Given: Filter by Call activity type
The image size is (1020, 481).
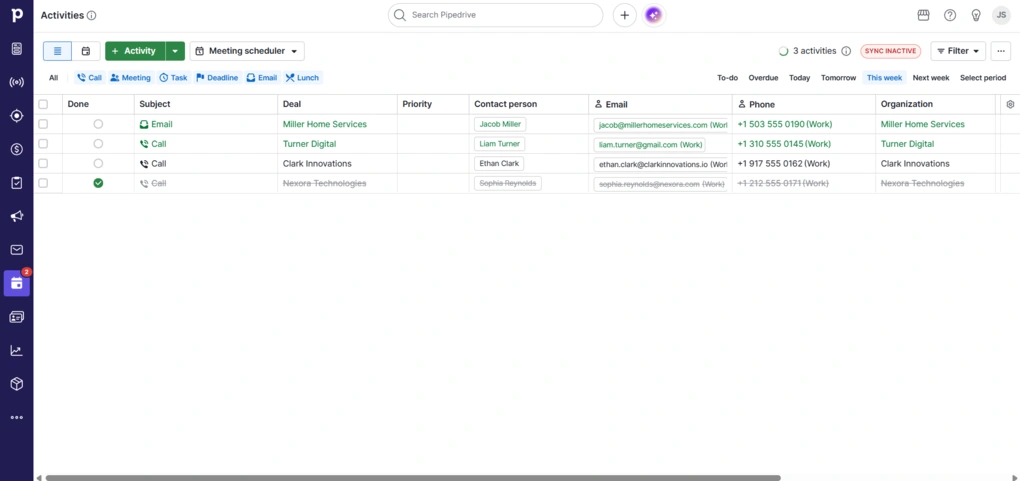Looking at the screenshot, I should pos(90,77).
